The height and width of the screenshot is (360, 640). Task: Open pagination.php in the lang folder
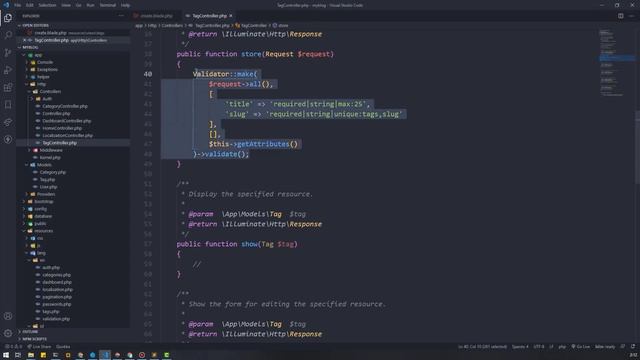point(57,297)
